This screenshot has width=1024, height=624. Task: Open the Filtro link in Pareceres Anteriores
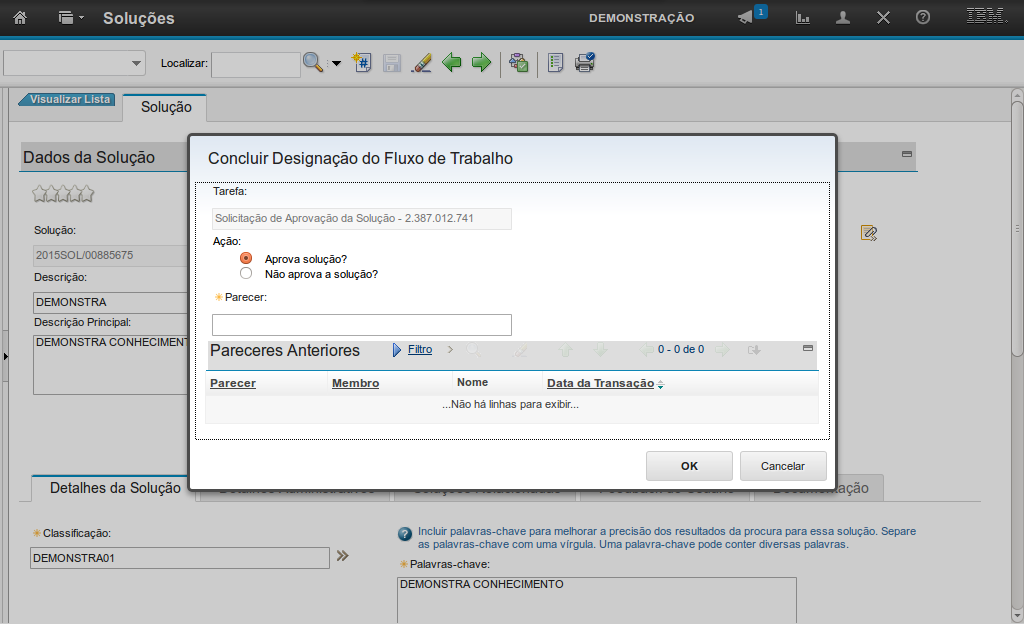(420, 350)
